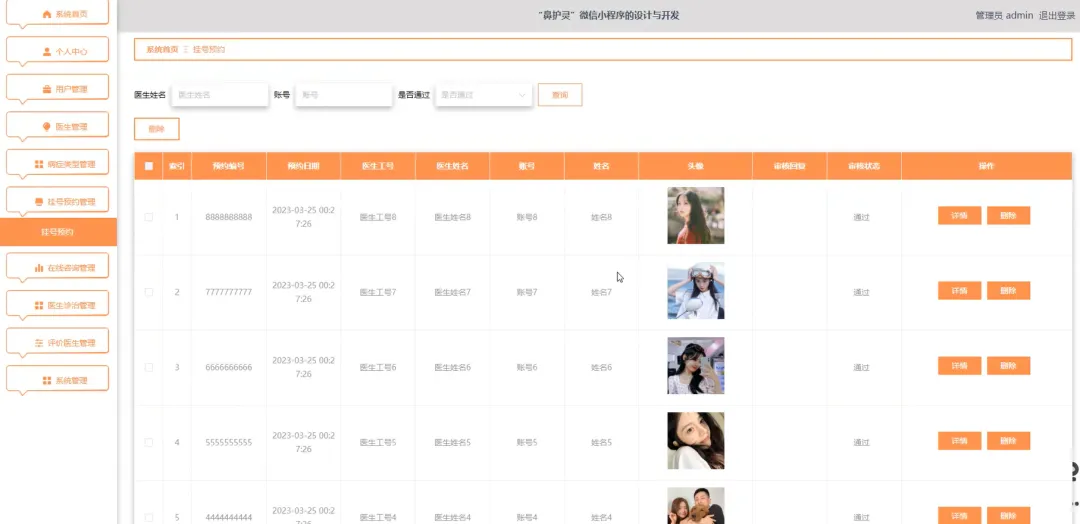
Task: Click 管理员 admin in the top bar
Action: (1004, 15)
